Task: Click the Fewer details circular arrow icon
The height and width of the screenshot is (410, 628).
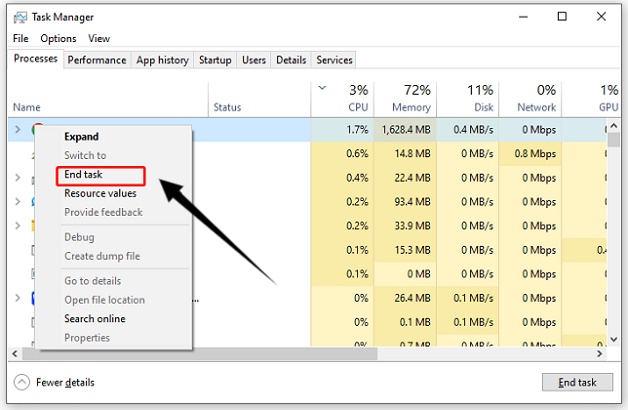Action: [22, 382]
